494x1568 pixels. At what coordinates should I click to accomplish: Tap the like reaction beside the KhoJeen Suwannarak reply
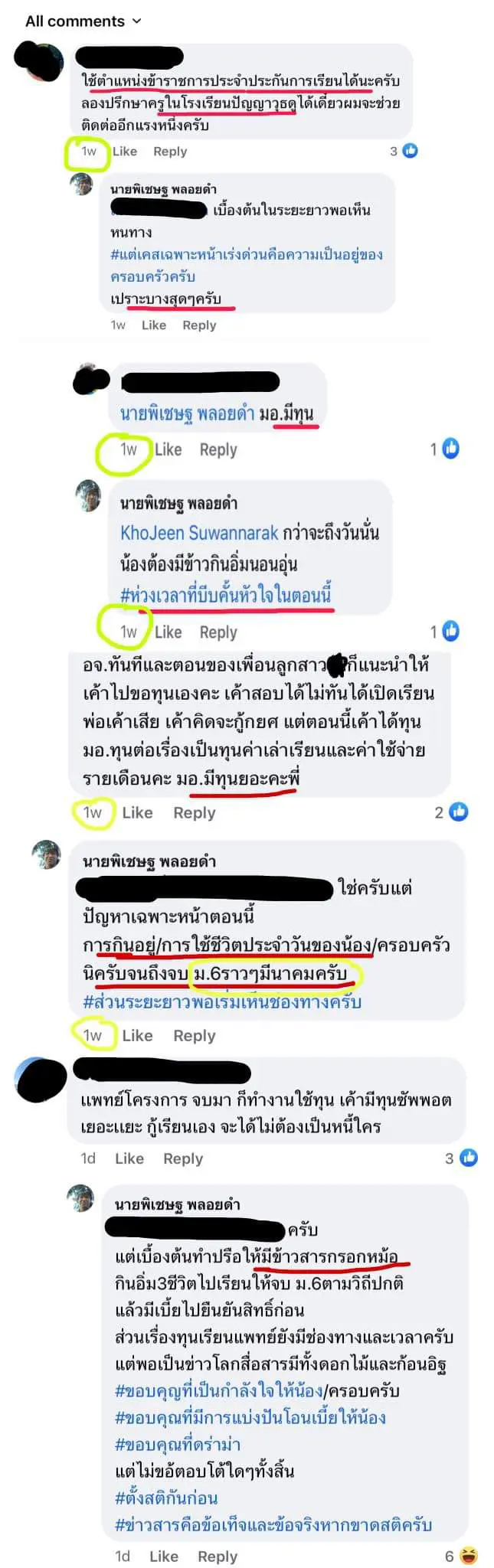pos(451,631)
